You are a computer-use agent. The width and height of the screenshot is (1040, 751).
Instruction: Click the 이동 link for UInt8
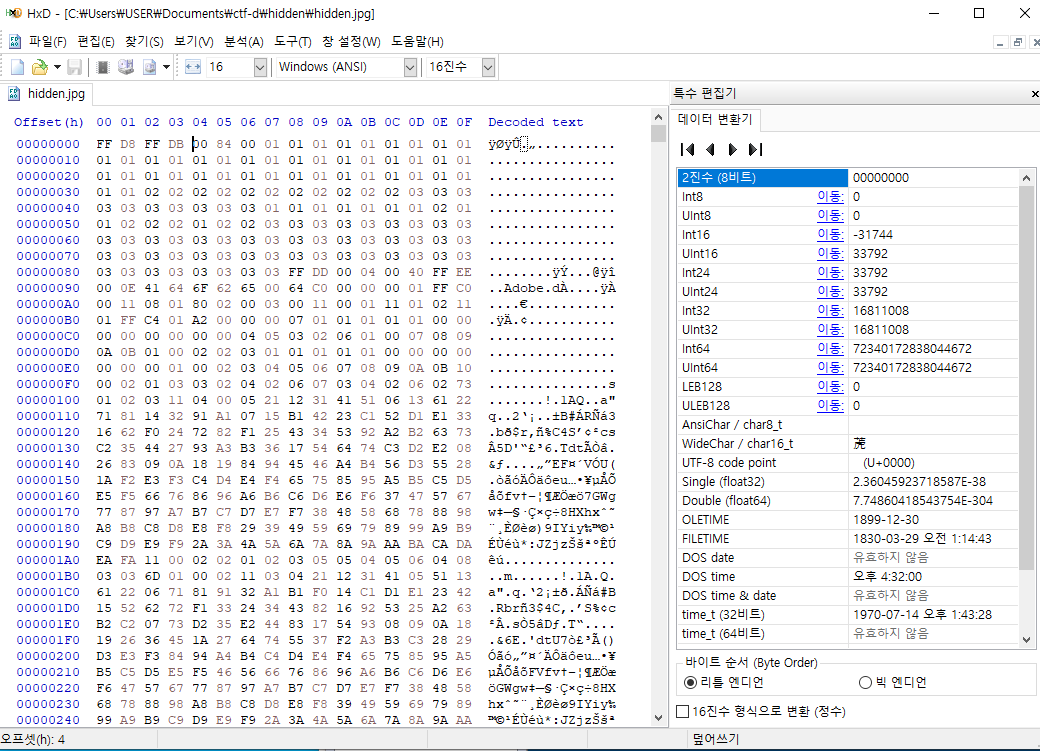tap(830, 216)
